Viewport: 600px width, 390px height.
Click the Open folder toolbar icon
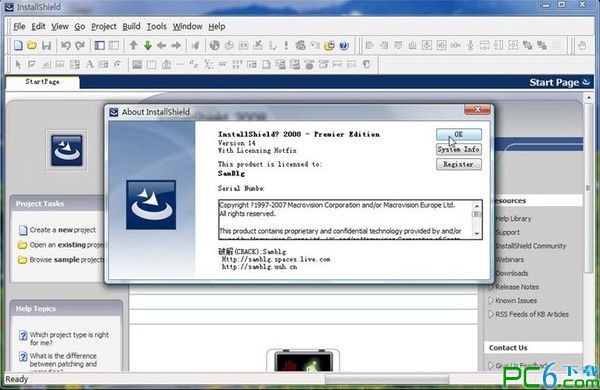32,45
